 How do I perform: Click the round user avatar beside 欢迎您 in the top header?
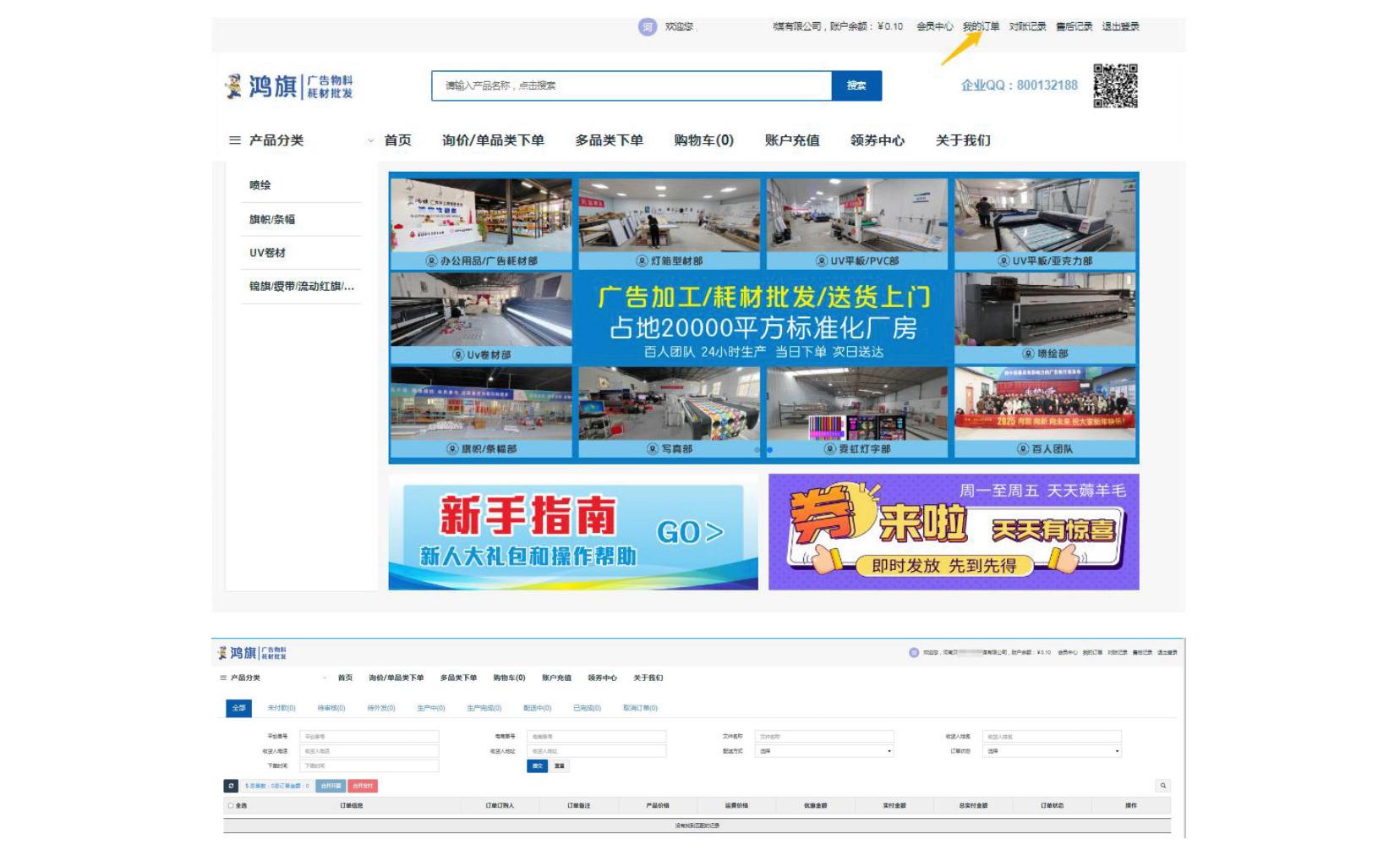coord(647,27)
